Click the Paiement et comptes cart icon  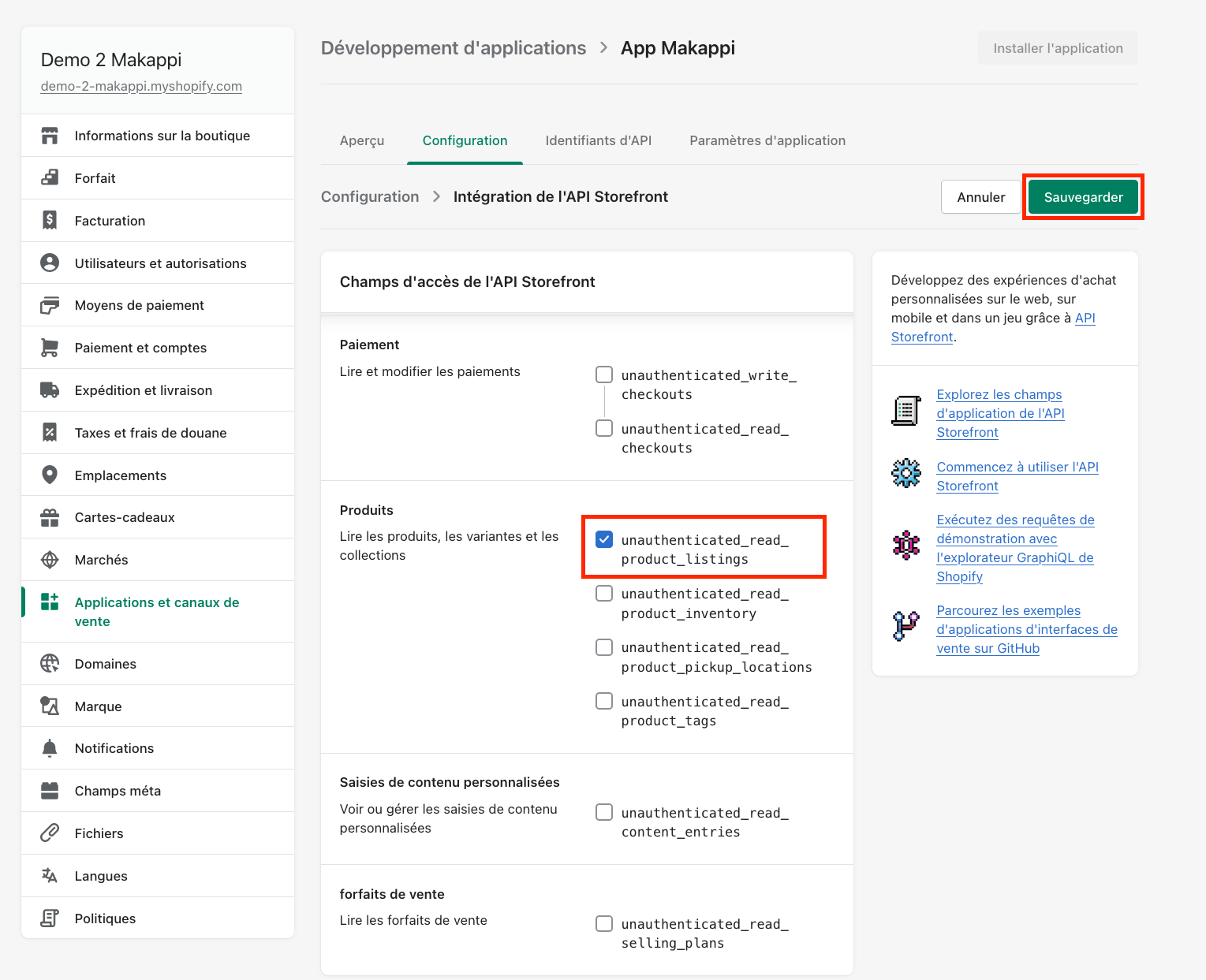(x=50, y=348)
